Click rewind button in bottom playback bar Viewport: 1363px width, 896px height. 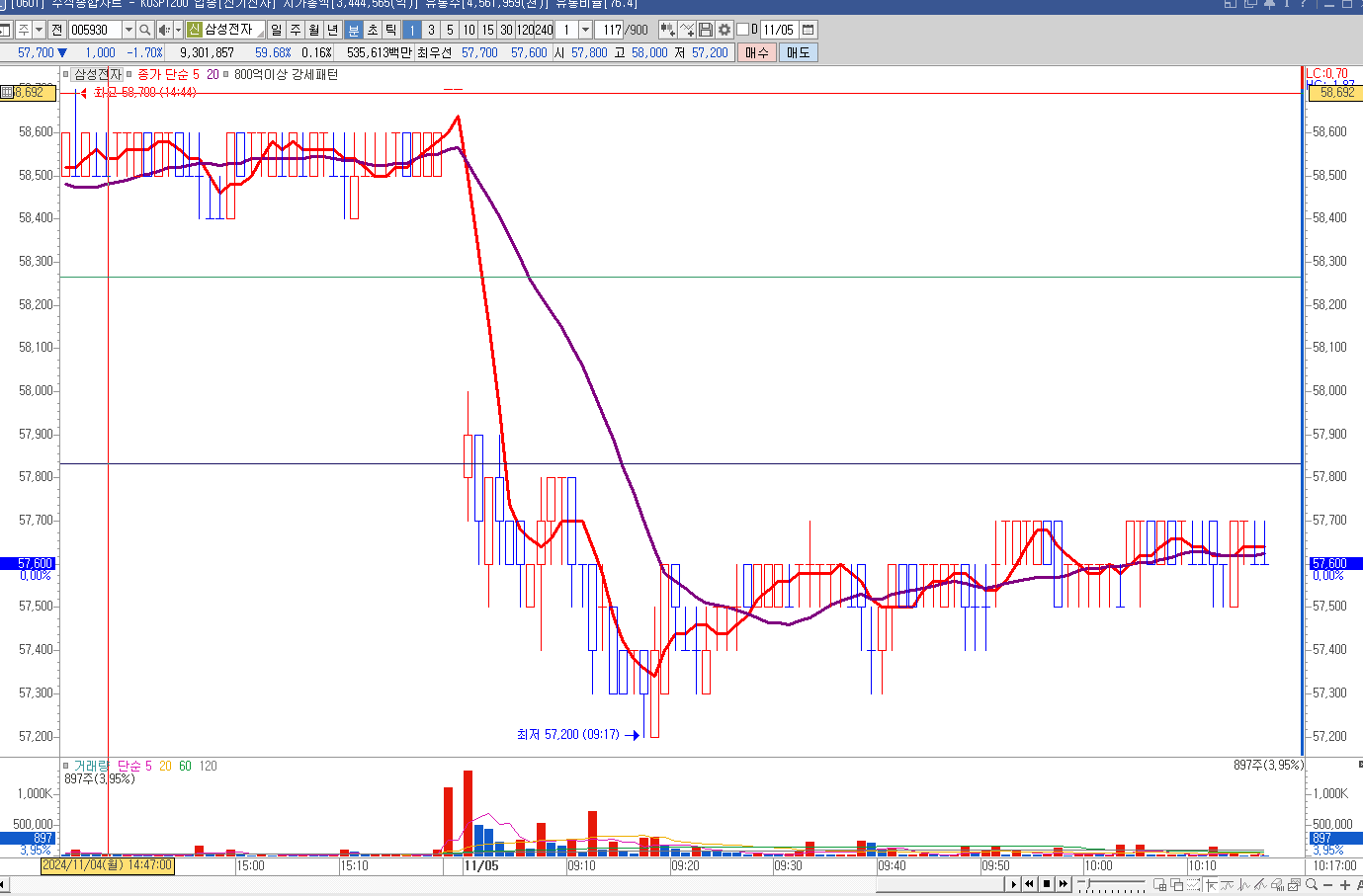coord(1030,884)
